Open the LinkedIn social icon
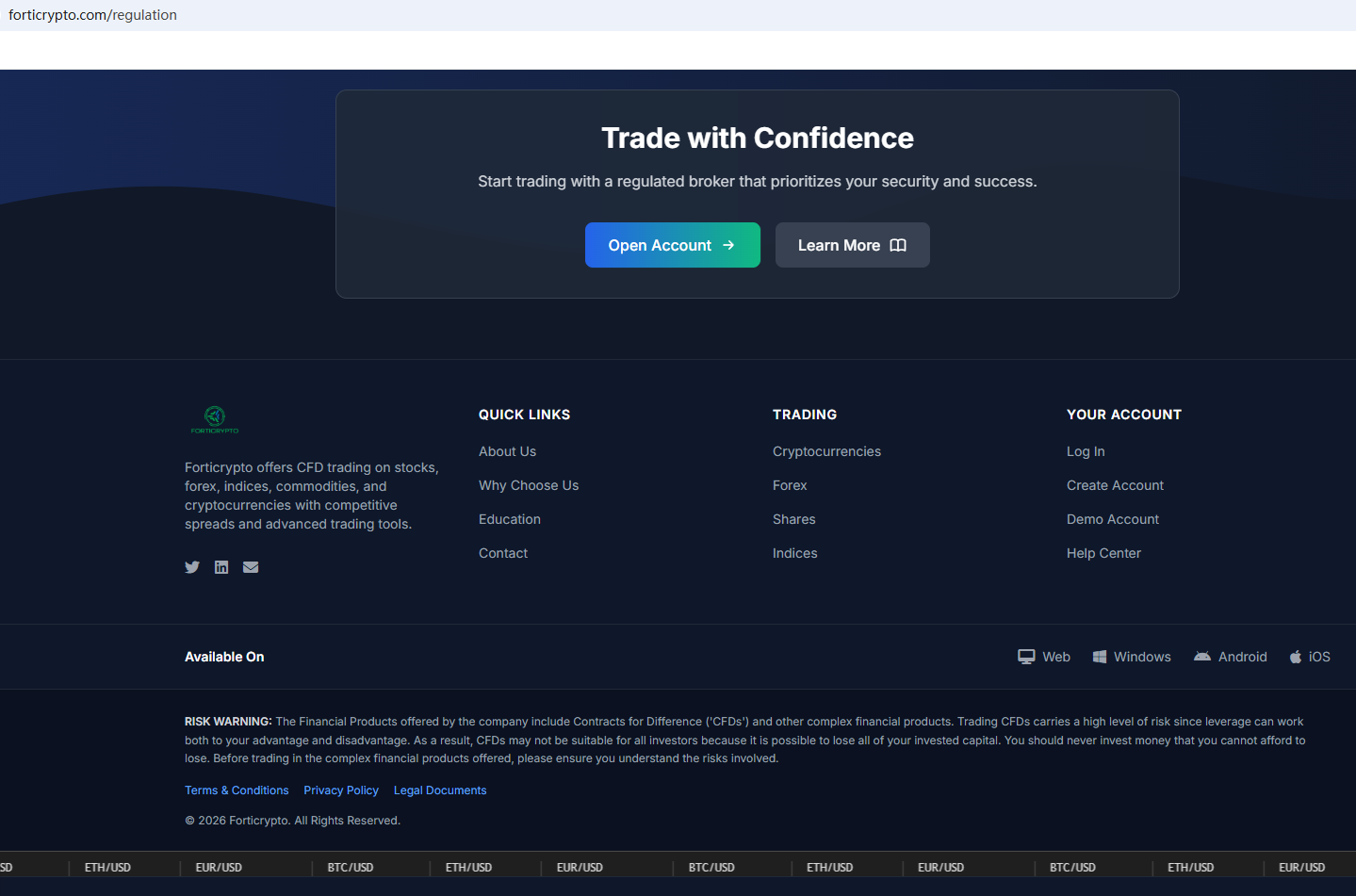Screen dimensions: 1356x896 [221, 567]
